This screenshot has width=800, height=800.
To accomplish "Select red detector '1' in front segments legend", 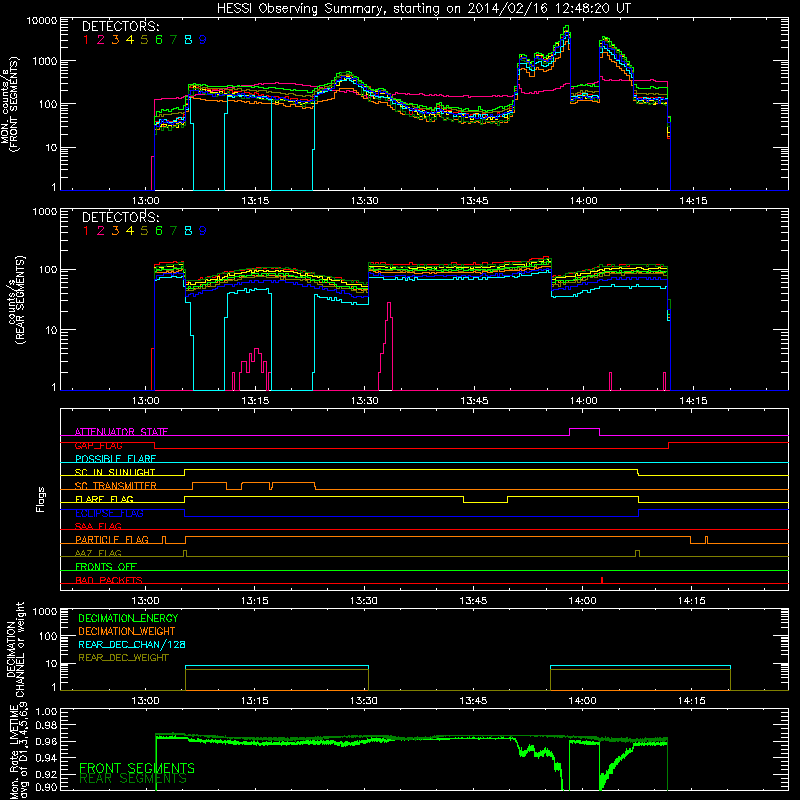I will (86, 40).
